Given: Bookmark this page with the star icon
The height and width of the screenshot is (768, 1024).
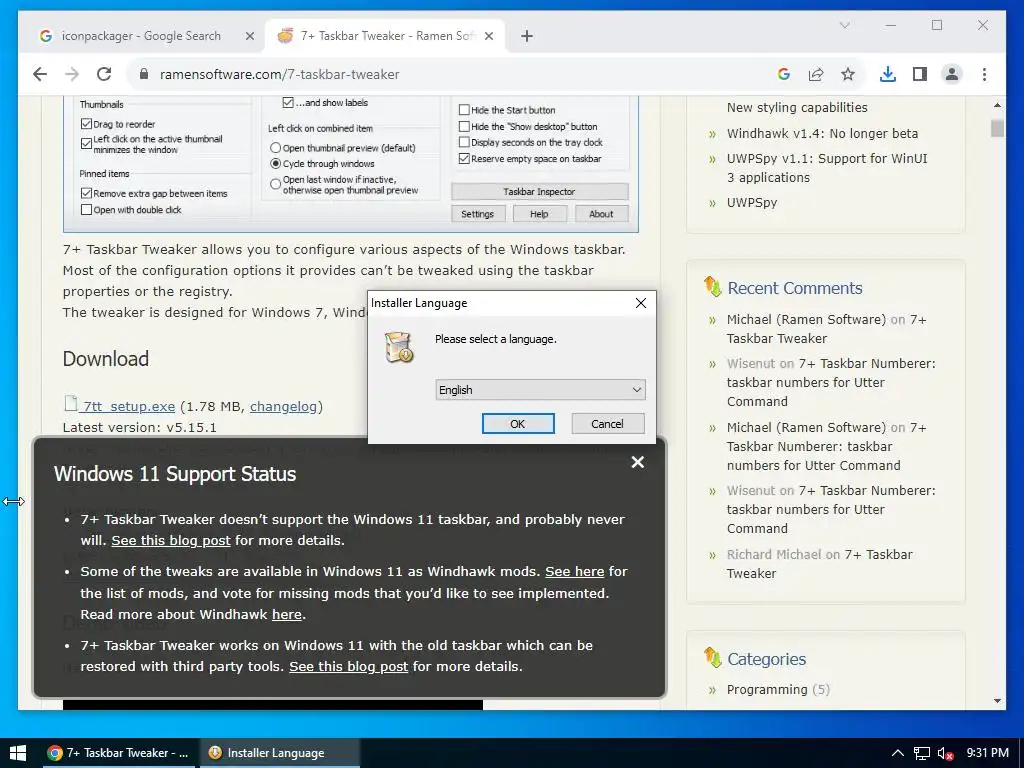Looking at the screenshot, I should pyautogui.click(x=848, y=74).
